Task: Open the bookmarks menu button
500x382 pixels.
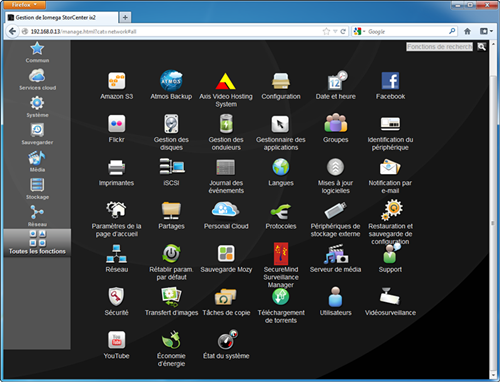Action: click(x=486, y=31)
